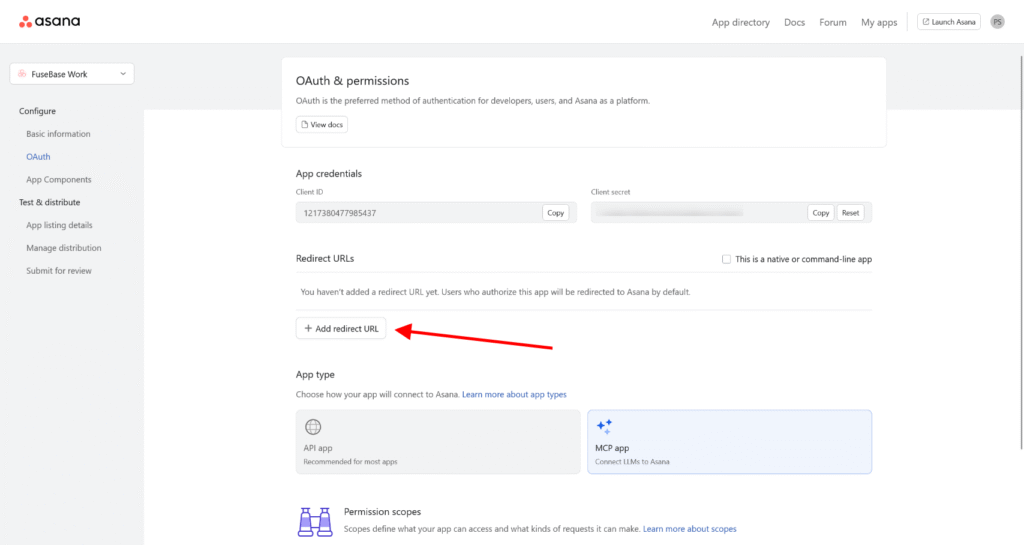This screenshot has height=545, width=1024.
Task: Open App directory in top navigation
Action: [x=741, y=22]
